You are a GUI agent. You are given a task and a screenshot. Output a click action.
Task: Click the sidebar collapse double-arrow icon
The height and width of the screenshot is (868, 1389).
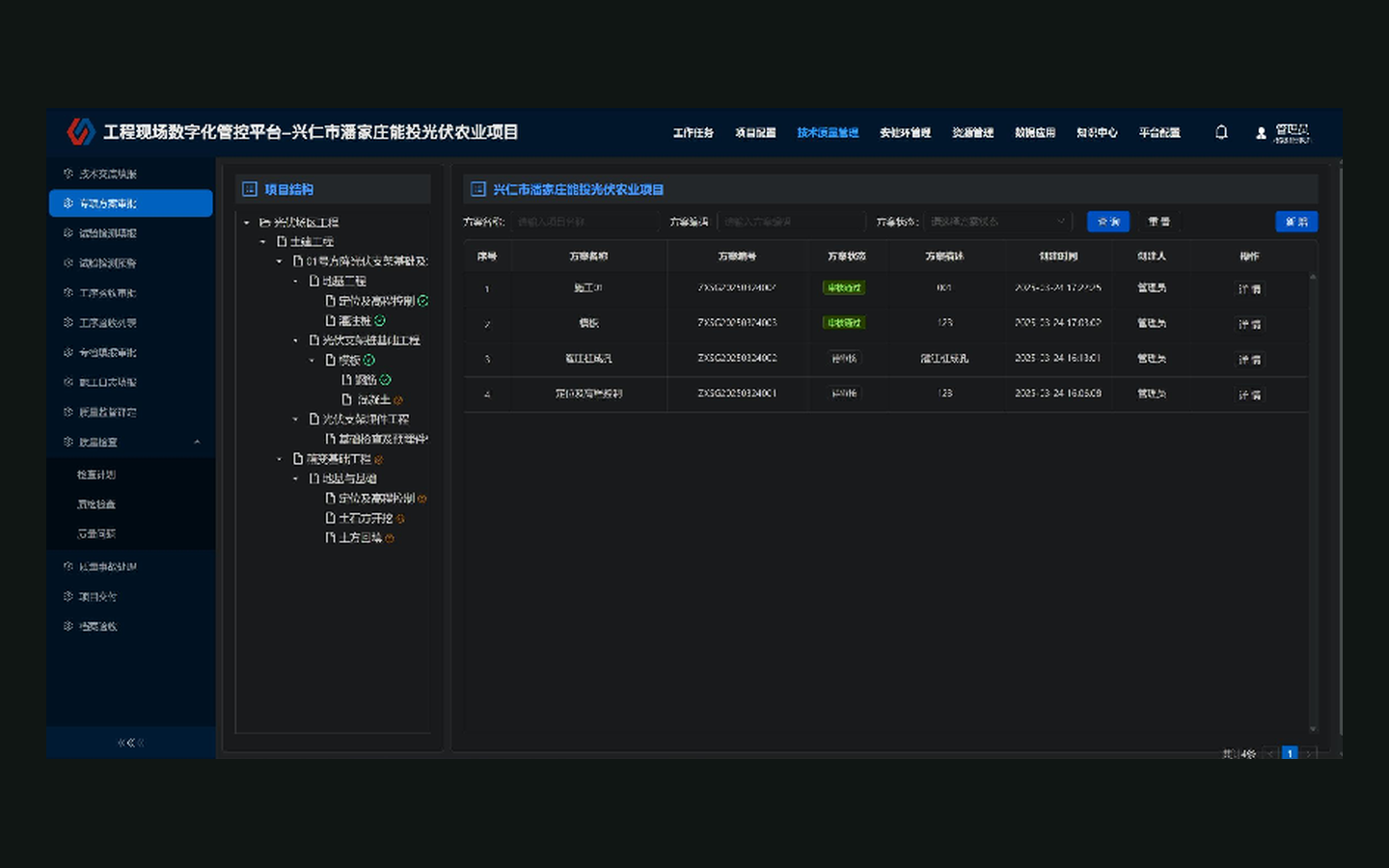(x=130, y=743)
